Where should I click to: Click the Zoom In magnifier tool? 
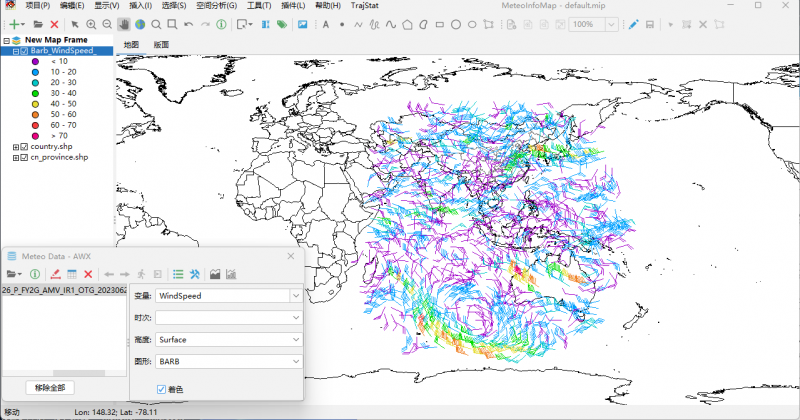[91, 23]
